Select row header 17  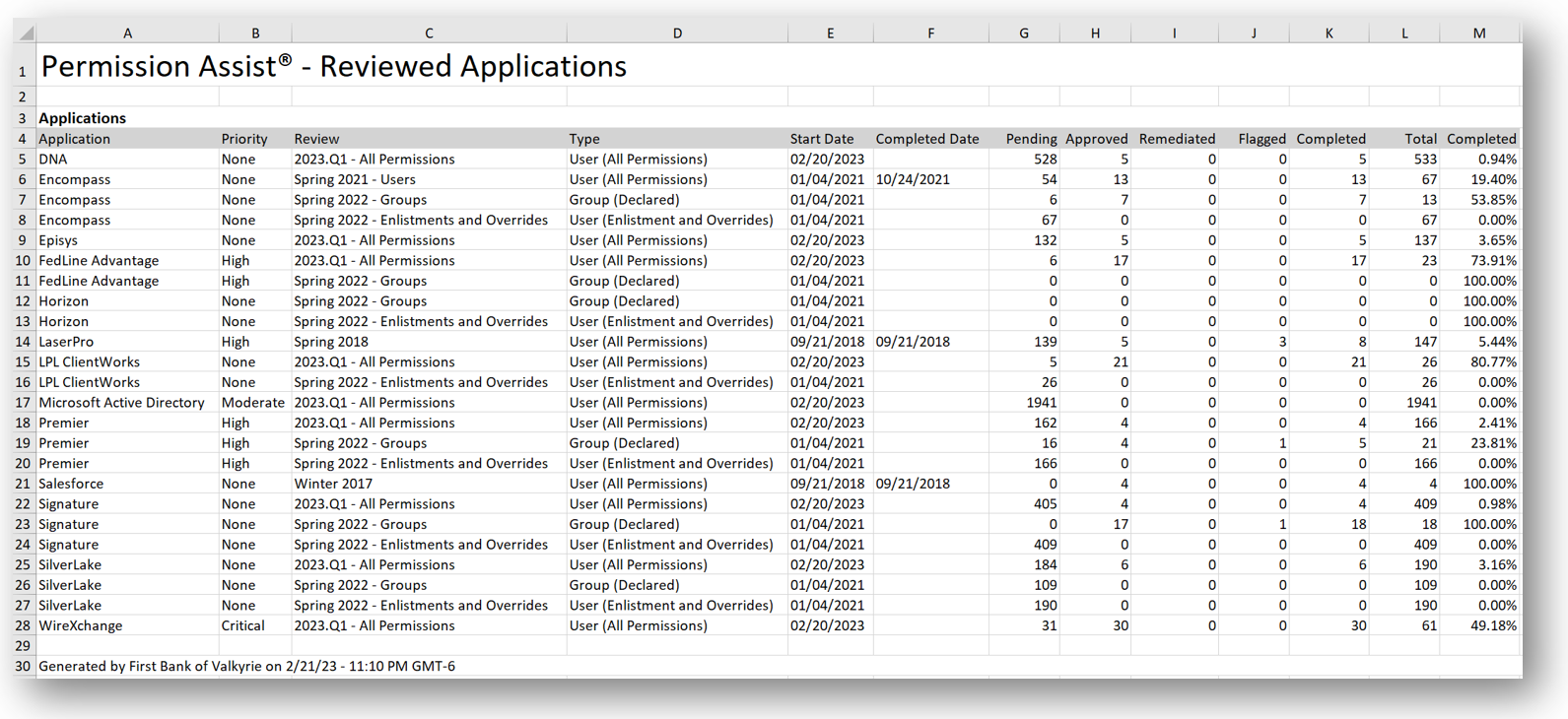tap(23, 403)
